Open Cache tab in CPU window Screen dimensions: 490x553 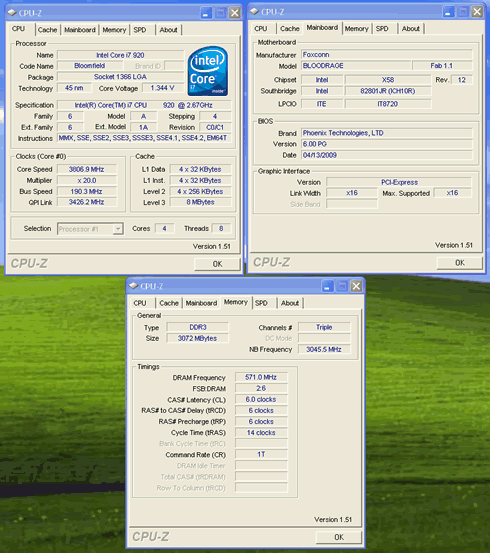tap(47, 30)
